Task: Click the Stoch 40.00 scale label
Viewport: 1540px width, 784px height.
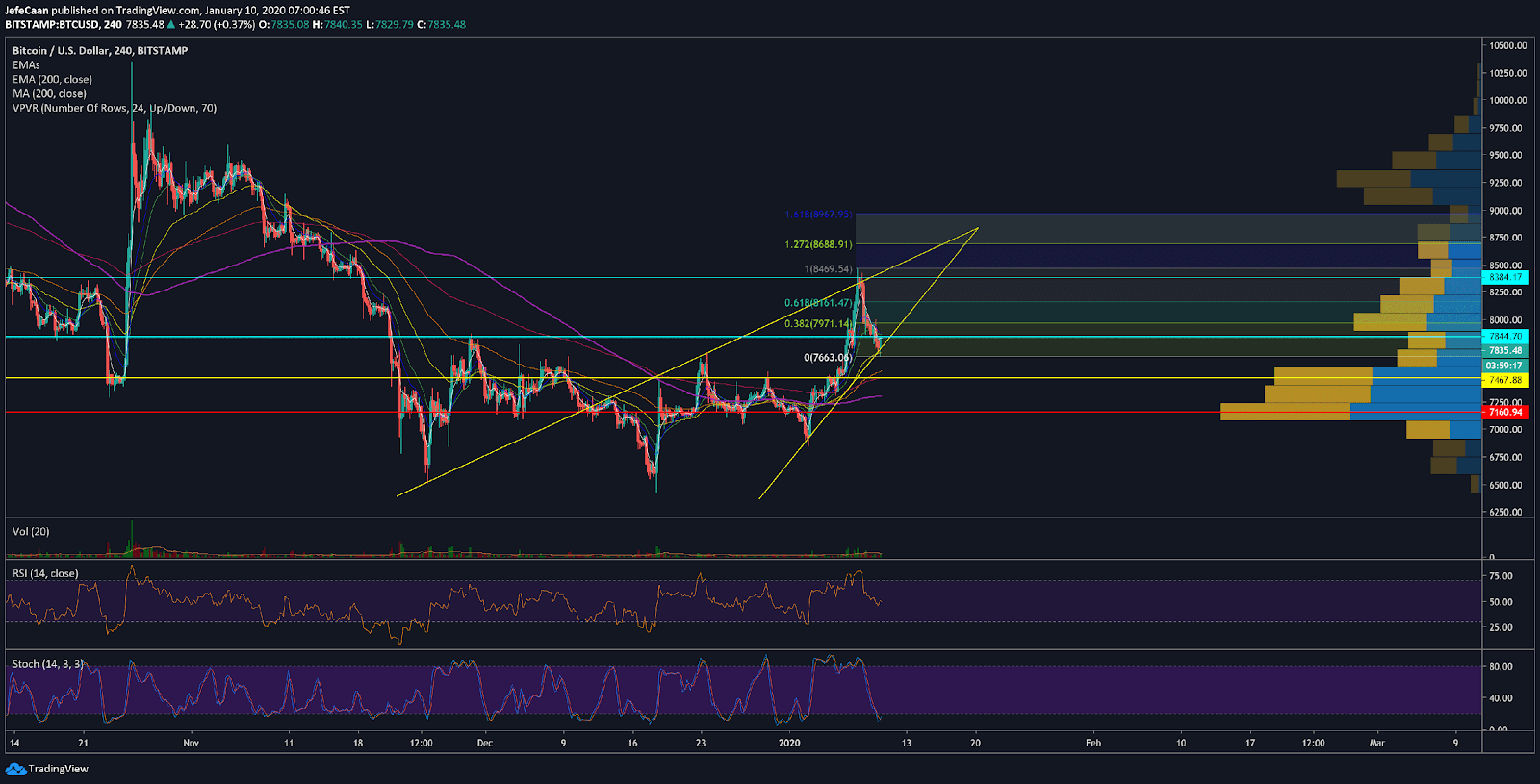Action: click(x=1501, y=698)
